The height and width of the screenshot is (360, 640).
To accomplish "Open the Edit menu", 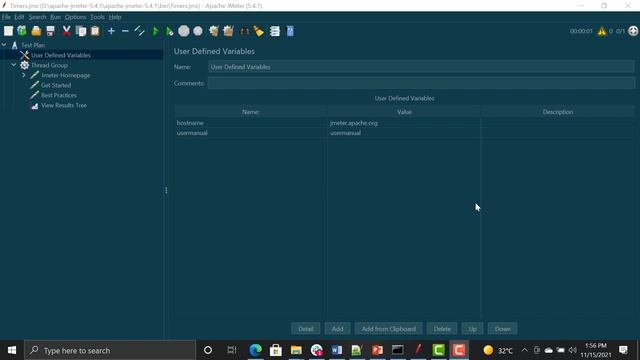I will coord(19,17).
